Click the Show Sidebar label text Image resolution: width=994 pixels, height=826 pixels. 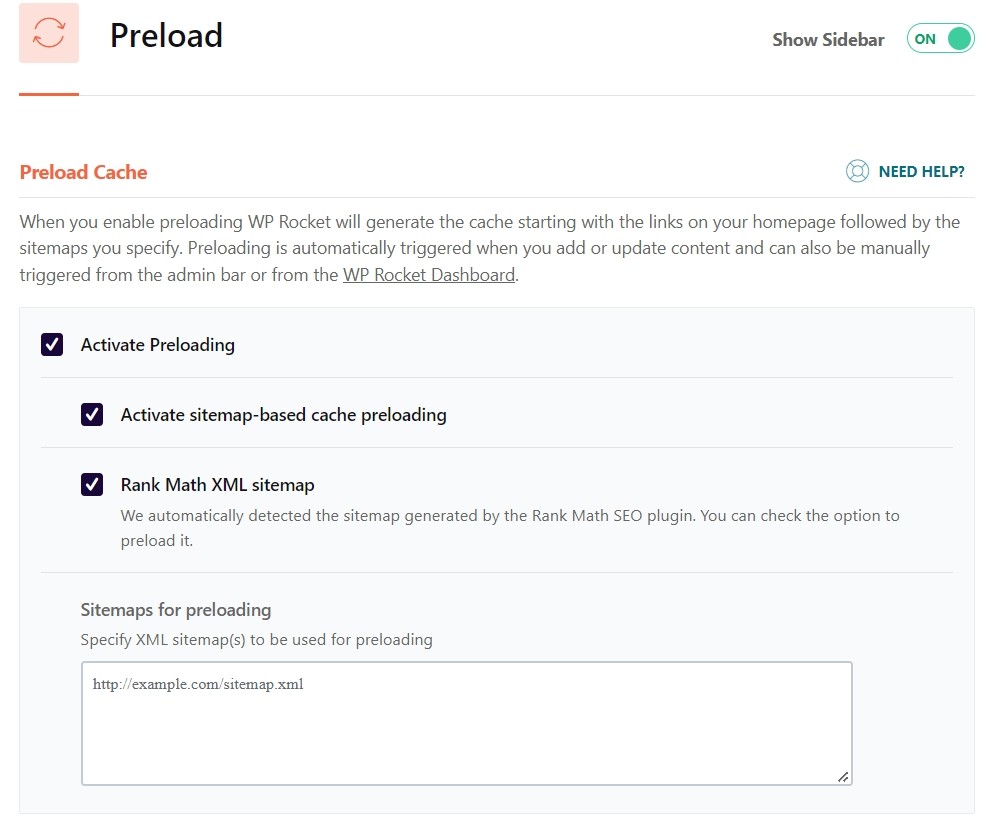click(828, 40)
